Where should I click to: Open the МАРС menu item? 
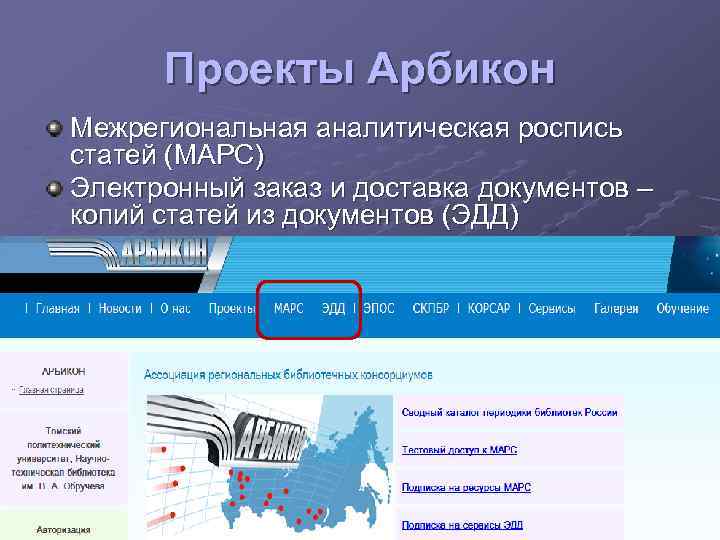288,309
